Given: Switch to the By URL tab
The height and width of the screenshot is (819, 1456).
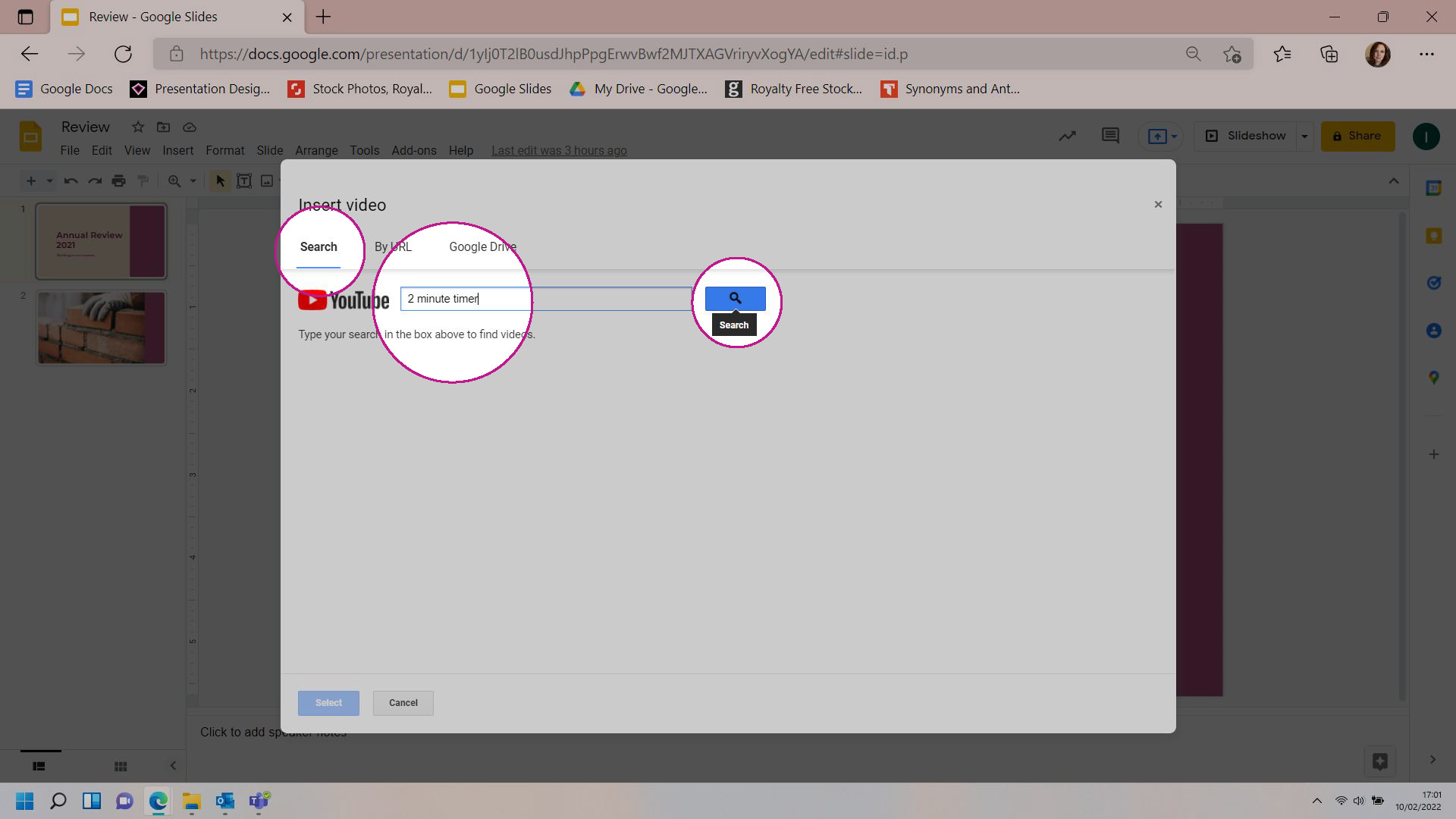Looking at the screenshot, I should click(393, 246).
